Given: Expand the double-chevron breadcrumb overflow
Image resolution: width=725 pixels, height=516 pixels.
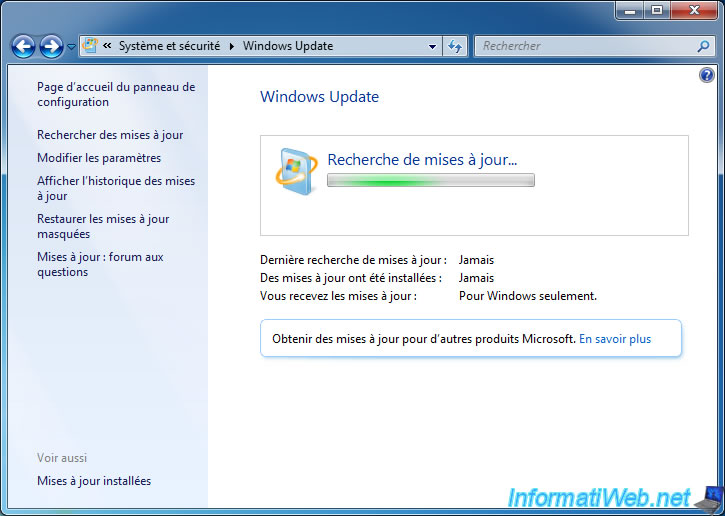Looking at the screenshot, I should (106, 46).
